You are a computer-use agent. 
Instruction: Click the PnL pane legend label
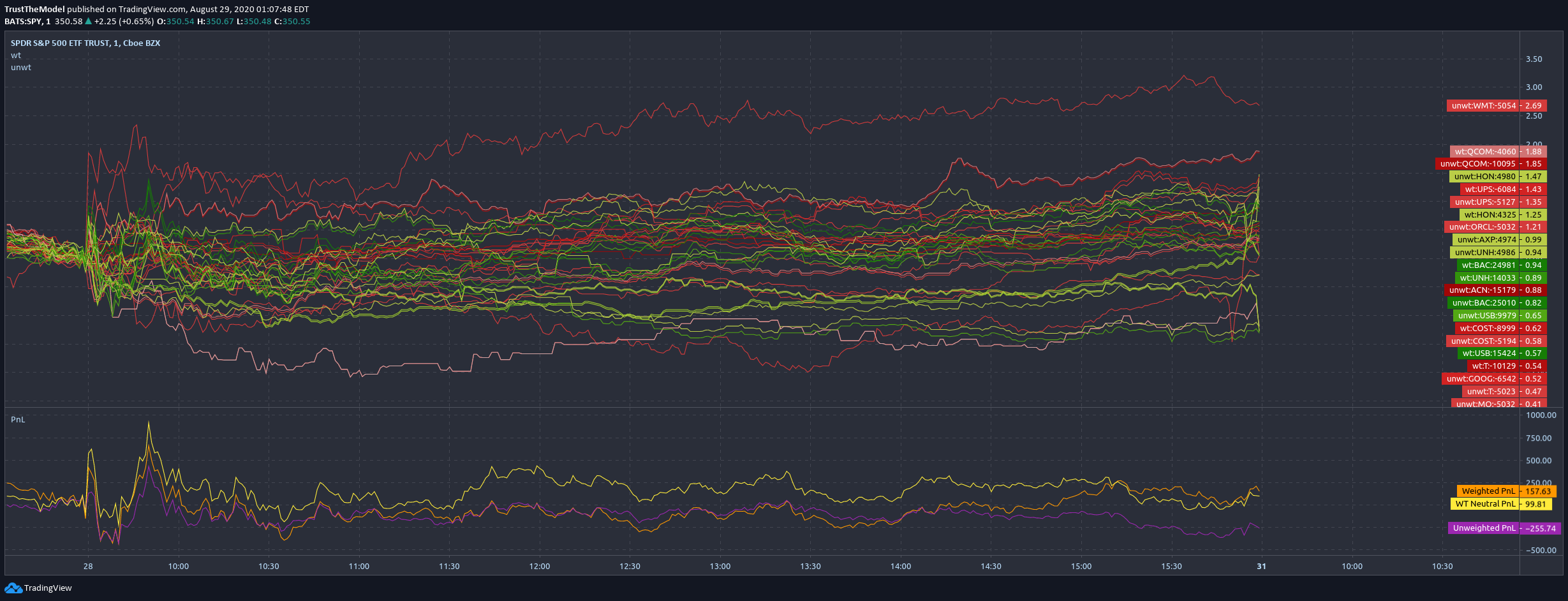18,419
